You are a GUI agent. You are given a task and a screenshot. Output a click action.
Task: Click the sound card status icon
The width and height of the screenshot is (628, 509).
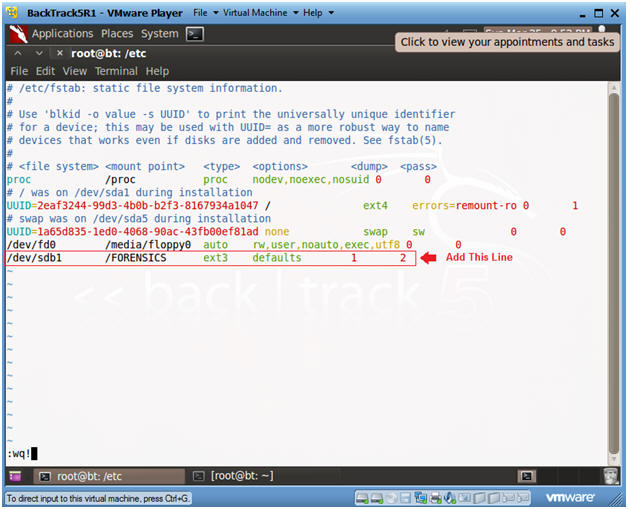[450, 498]
